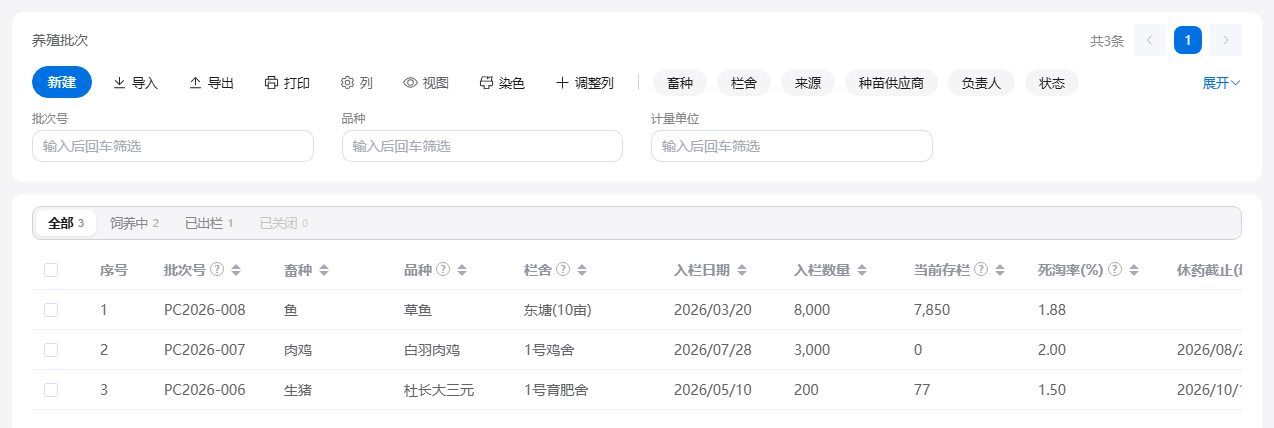Click the 8,000 entry quantity value
Viewport: 1274px width, 428px height.
click(812, 310)
